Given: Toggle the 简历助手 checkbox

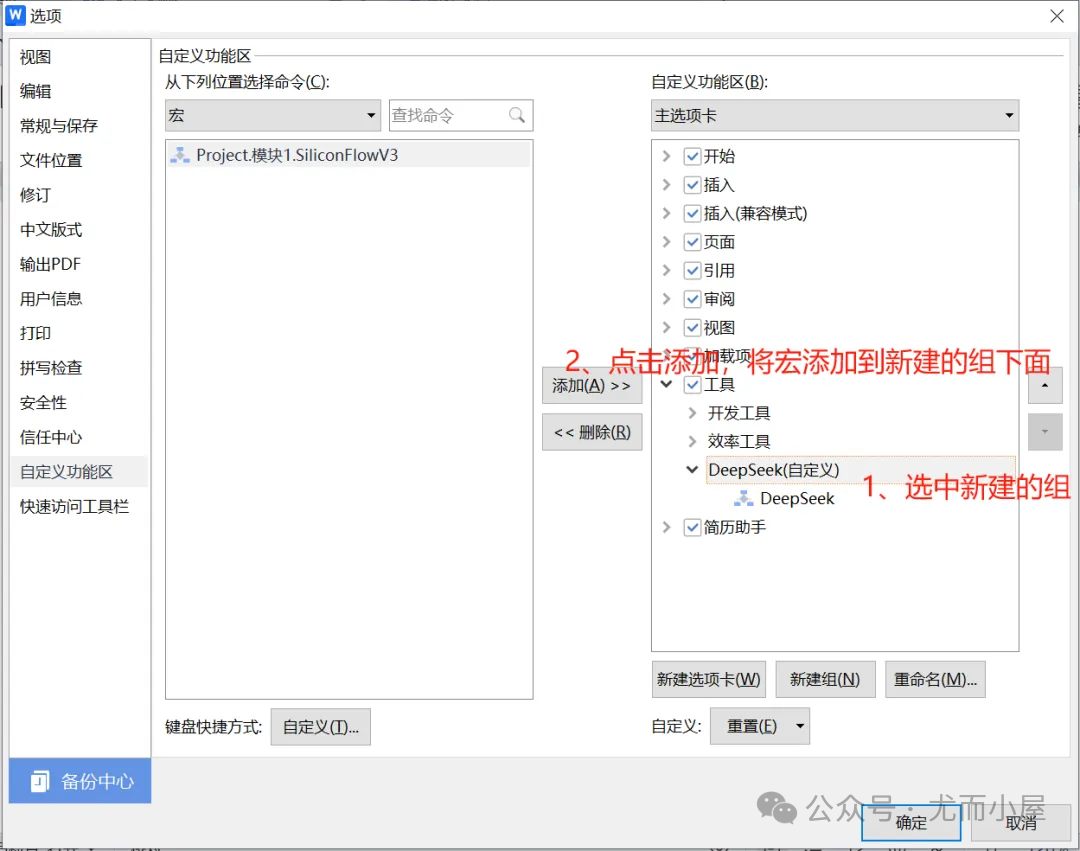Looking at the screenshot, I should click(692, 527).
